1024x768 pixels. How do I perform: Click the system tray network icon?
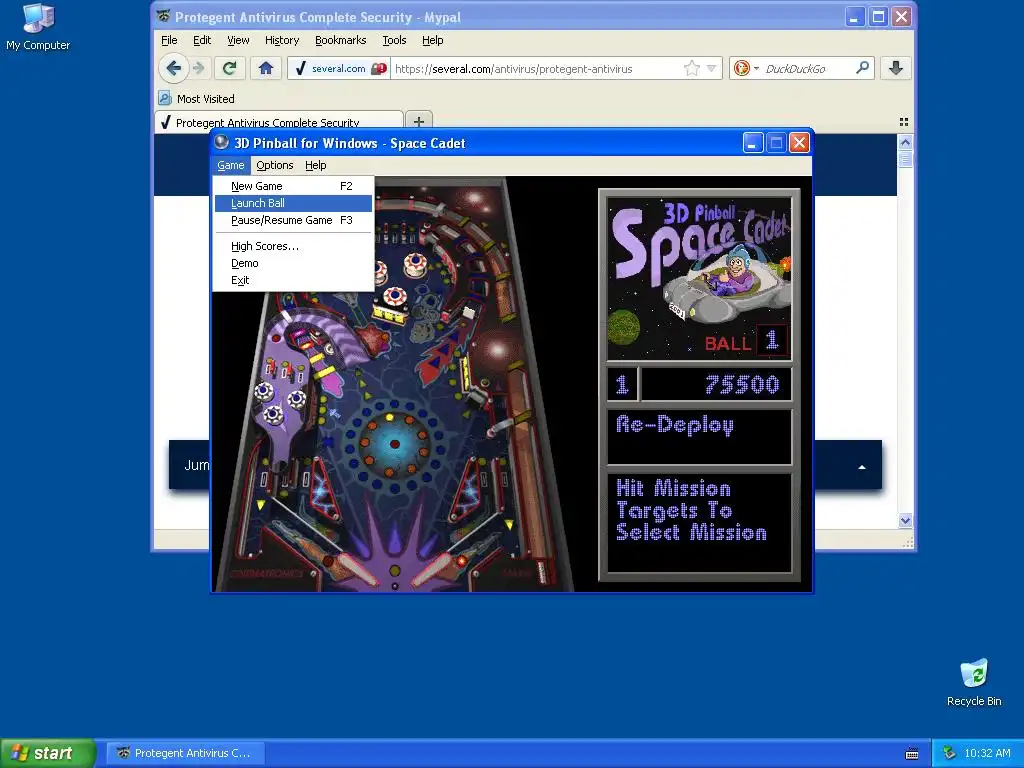[x=950, y=753]
